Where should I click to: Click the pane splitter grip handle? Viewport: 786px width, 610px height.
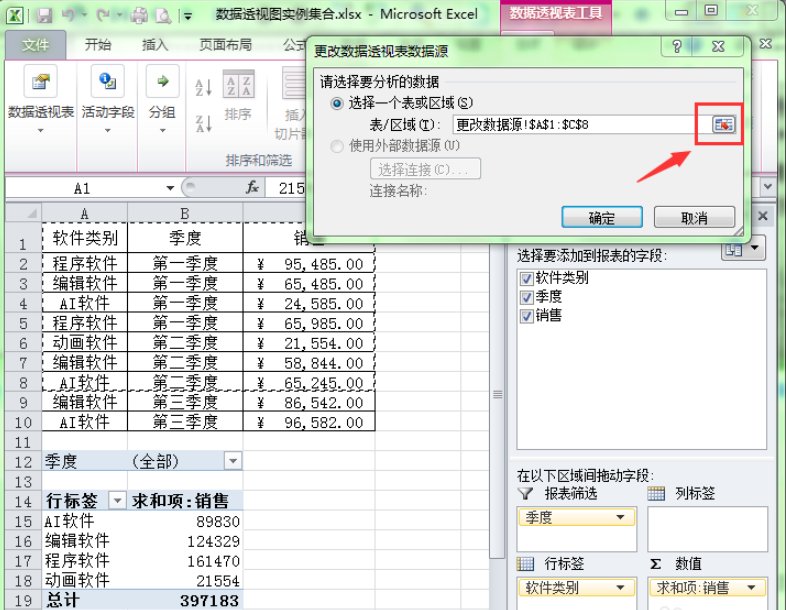point(497,394)
